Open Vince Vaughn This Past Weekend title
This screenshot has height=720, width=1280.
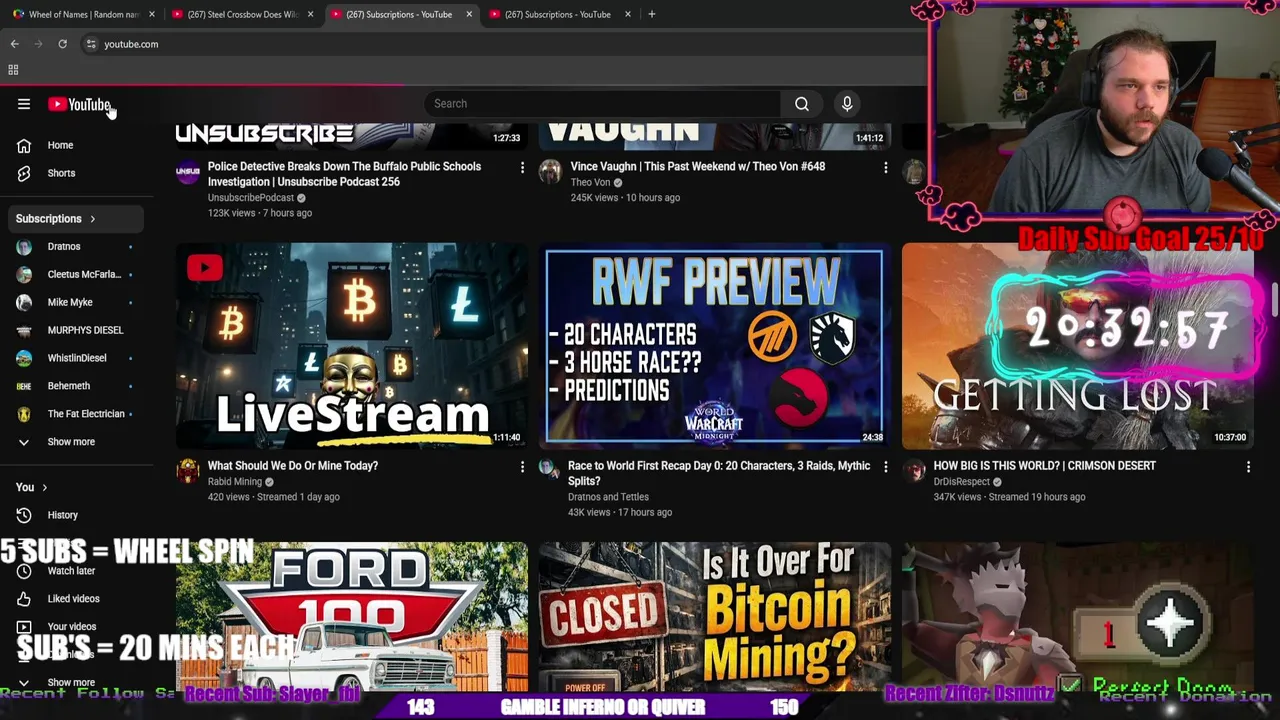click(698, 167)
